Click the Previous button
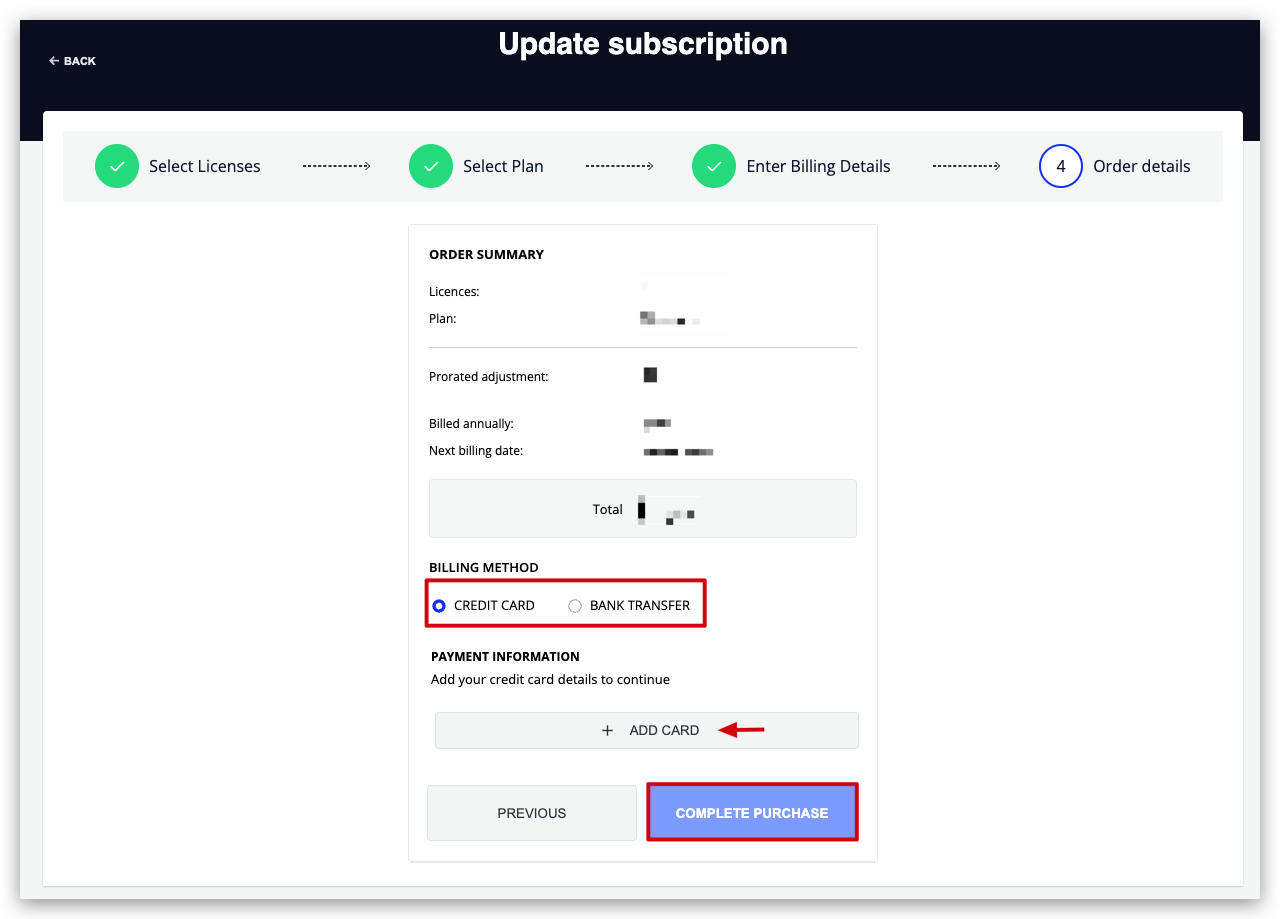Screen dimensions: 1280x919 (x=532, y=813)
